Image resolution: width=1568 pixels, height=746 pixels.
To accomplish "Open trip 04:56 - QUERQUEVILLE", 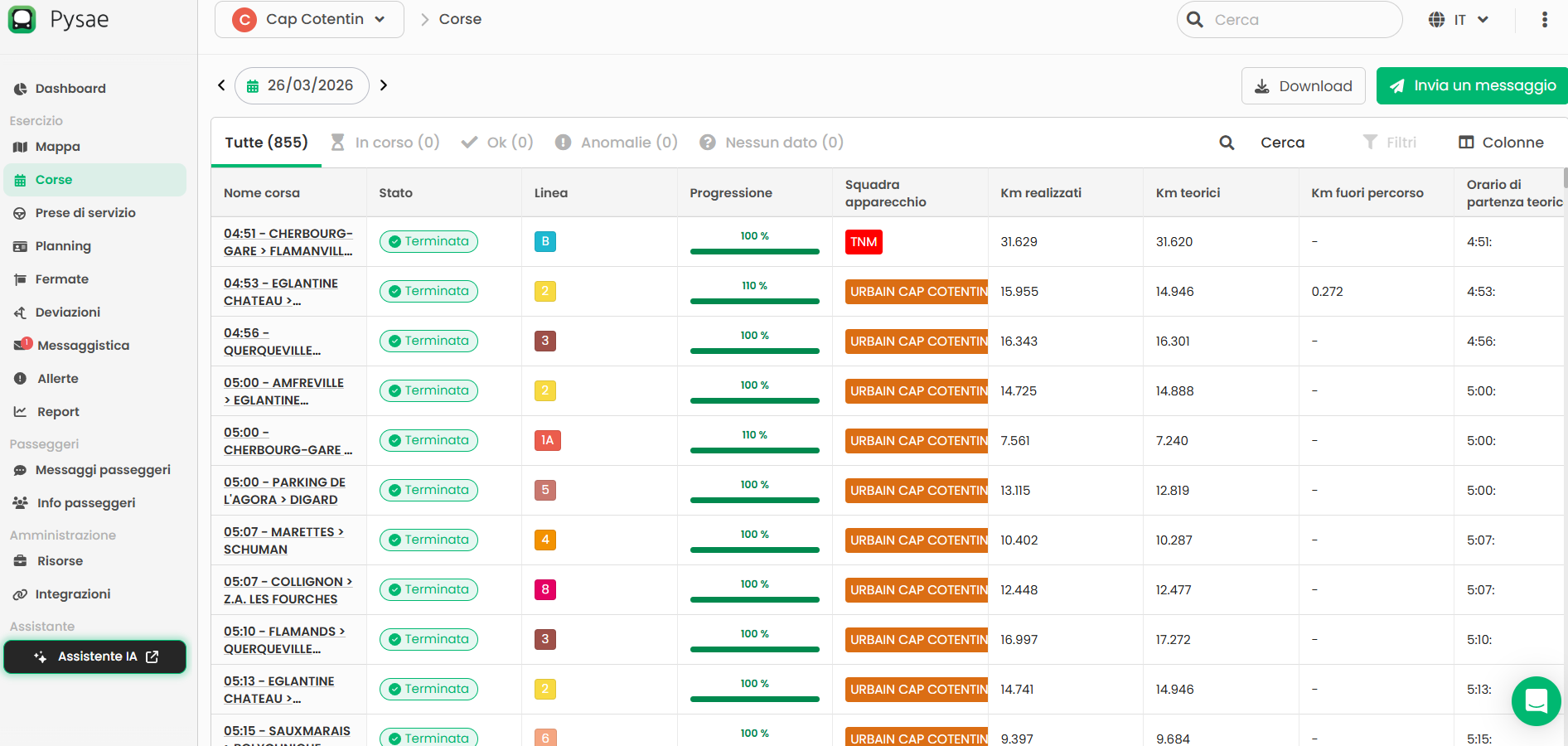I will (272, 342).
